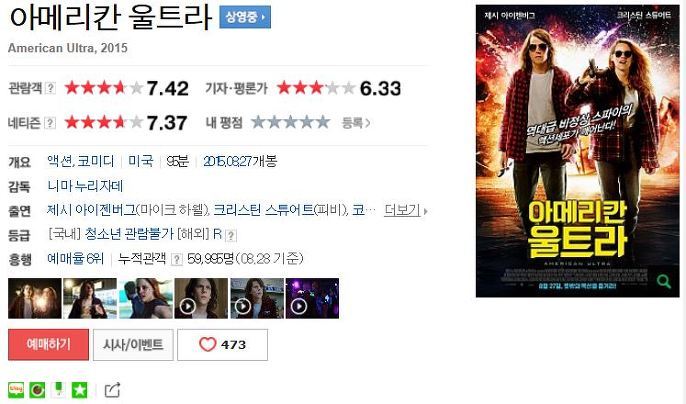Expand cast list with 더보기
686x404 pixels.
coord(406,211)
